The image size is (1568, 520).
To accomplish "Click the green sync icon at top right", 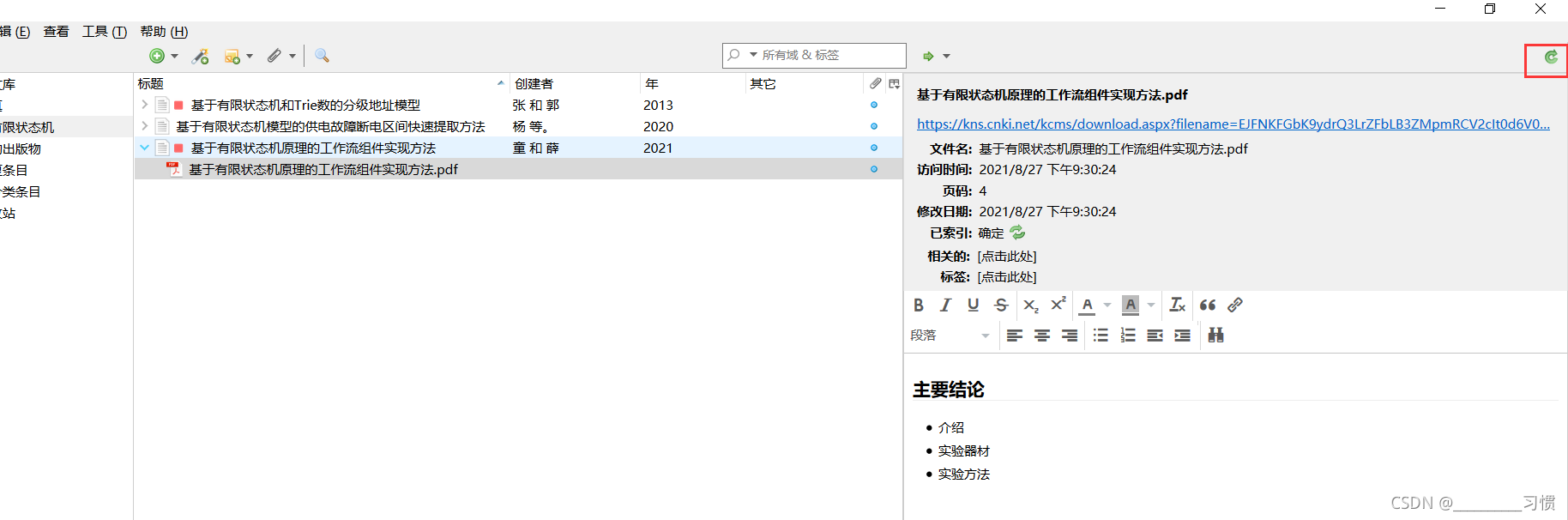I will (1550, 57).
